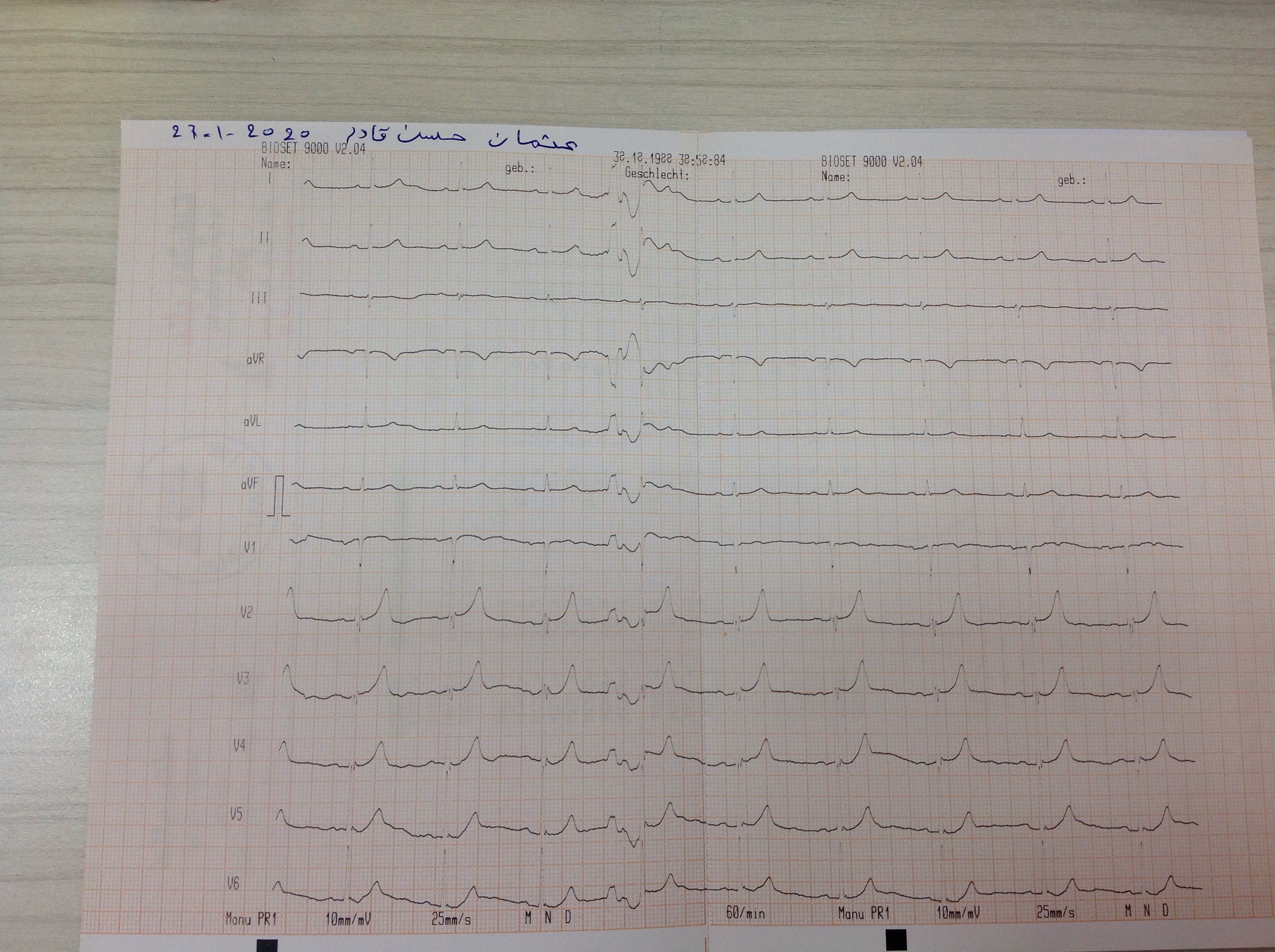Click the V4 lead label
The width and height of the screenshot is (1275, 952).
tap(239, 745)
